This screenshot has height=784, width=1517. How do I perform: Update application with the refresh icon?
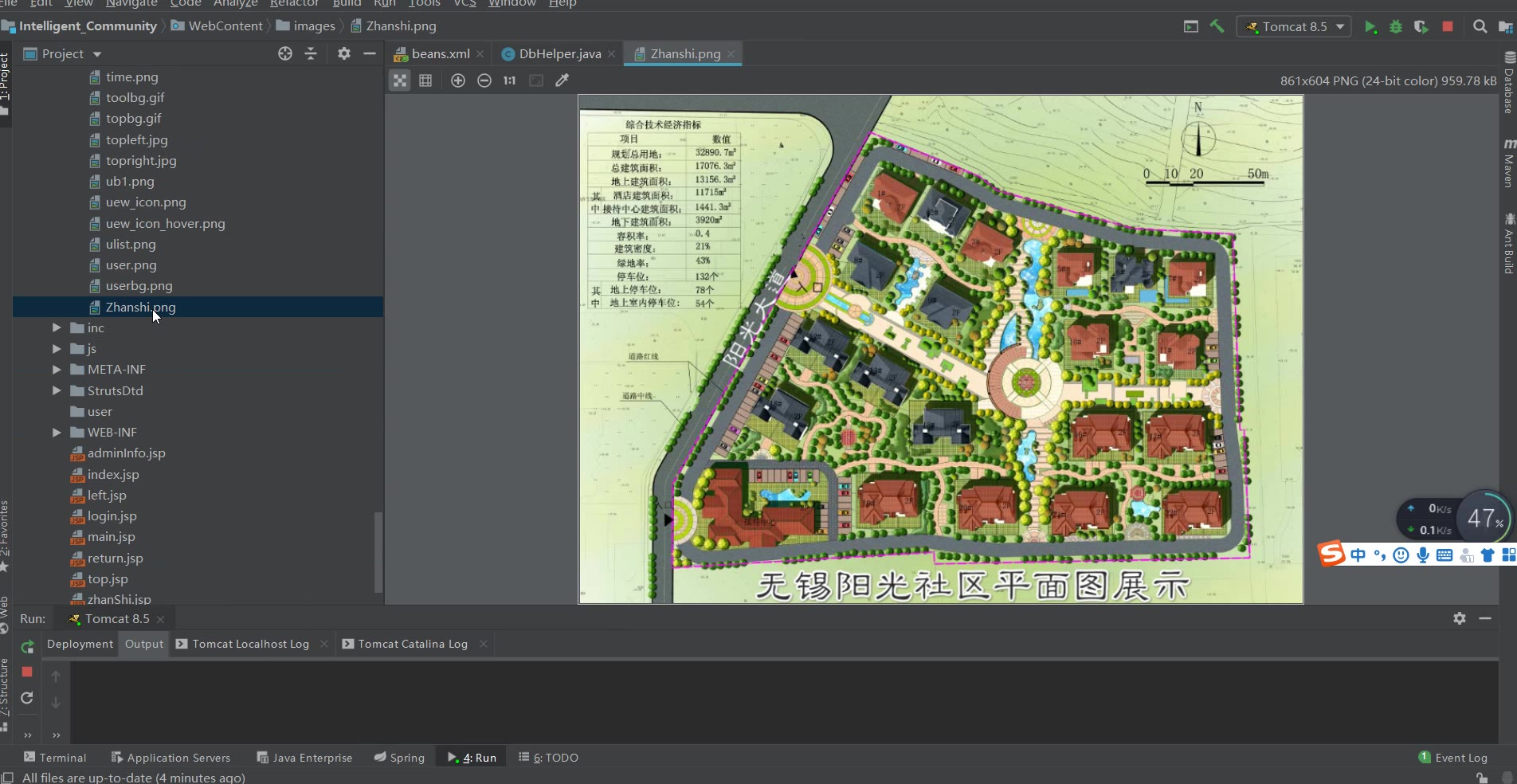(x=27, y=698)
